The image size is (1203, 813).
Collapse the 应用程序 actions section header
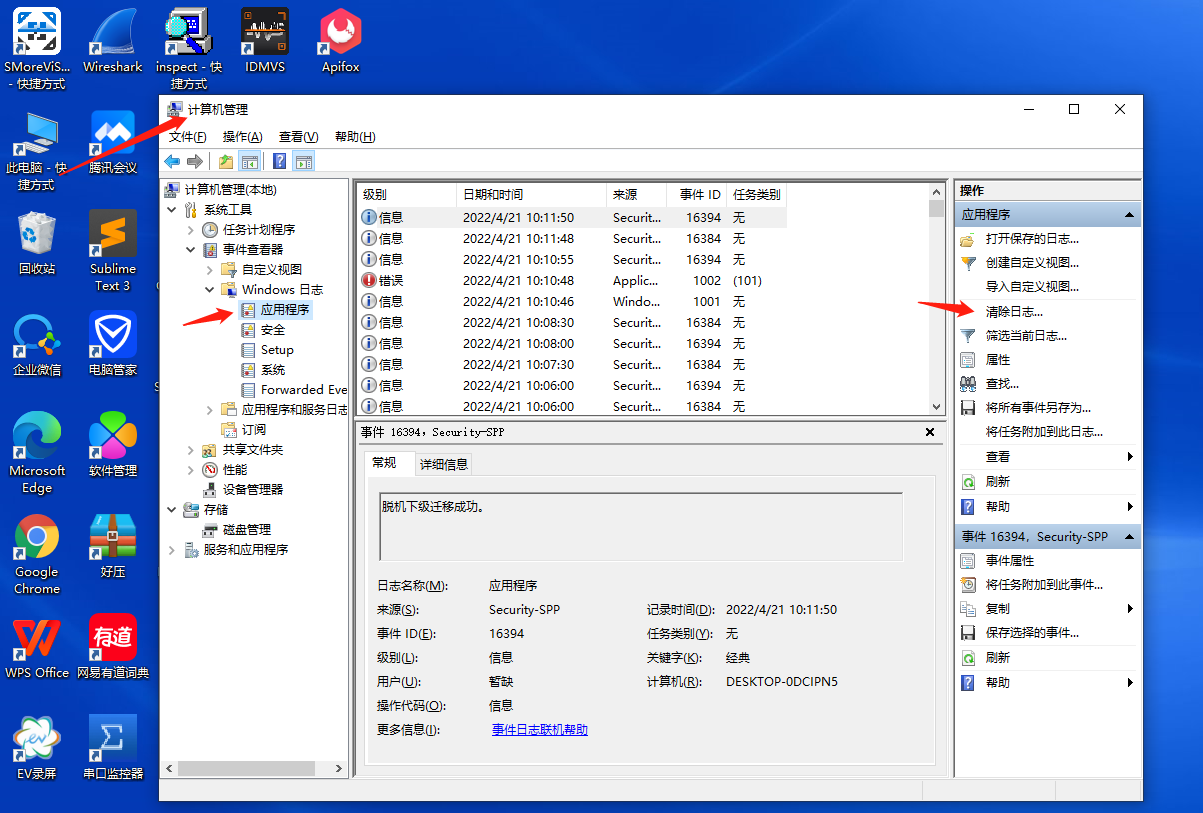click(x=1129, y=213)
